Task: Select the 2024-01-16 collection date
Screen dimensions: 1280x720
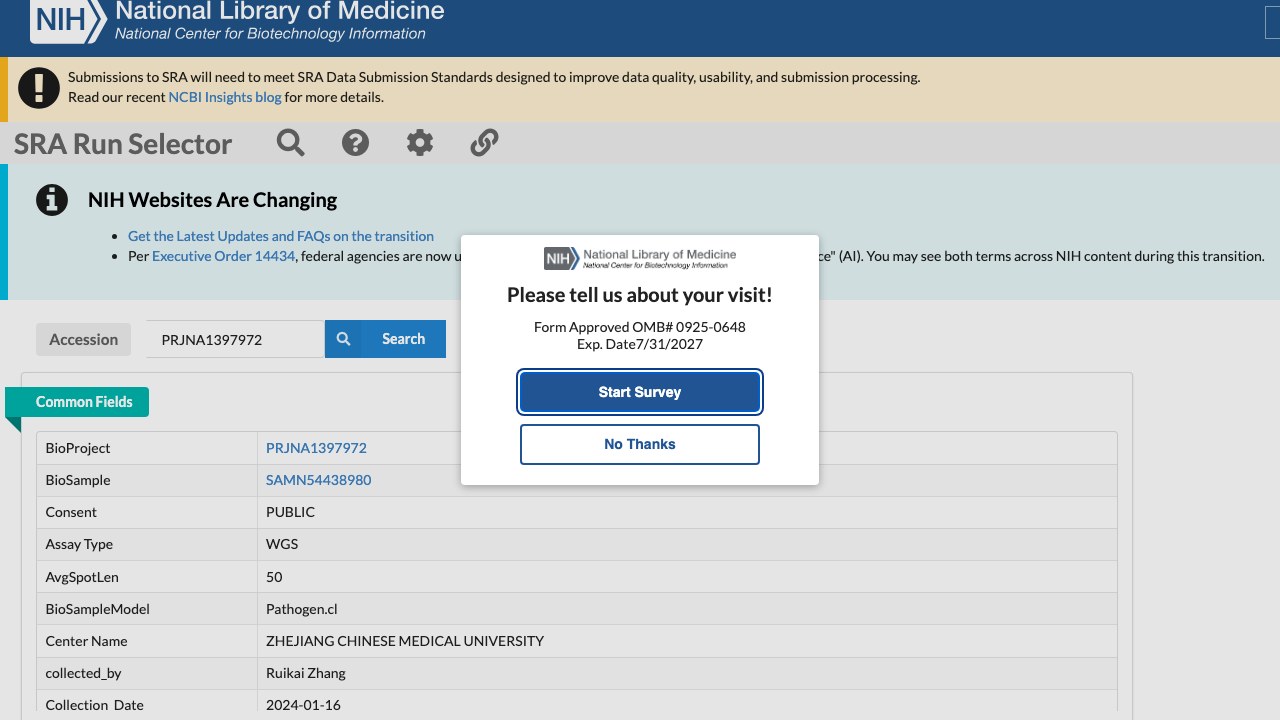Action: [x=303, y=705]
